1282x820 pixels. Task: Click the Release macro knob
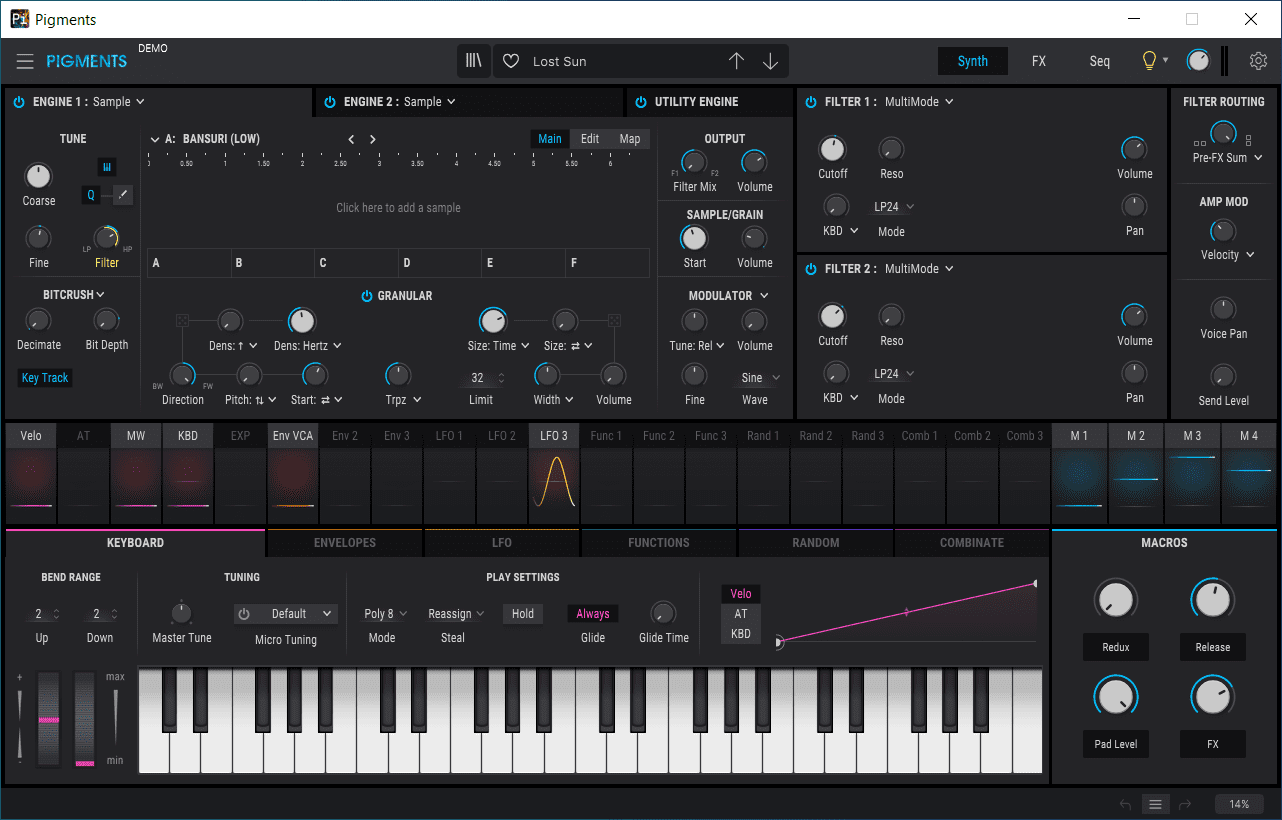coord(1212,599)
